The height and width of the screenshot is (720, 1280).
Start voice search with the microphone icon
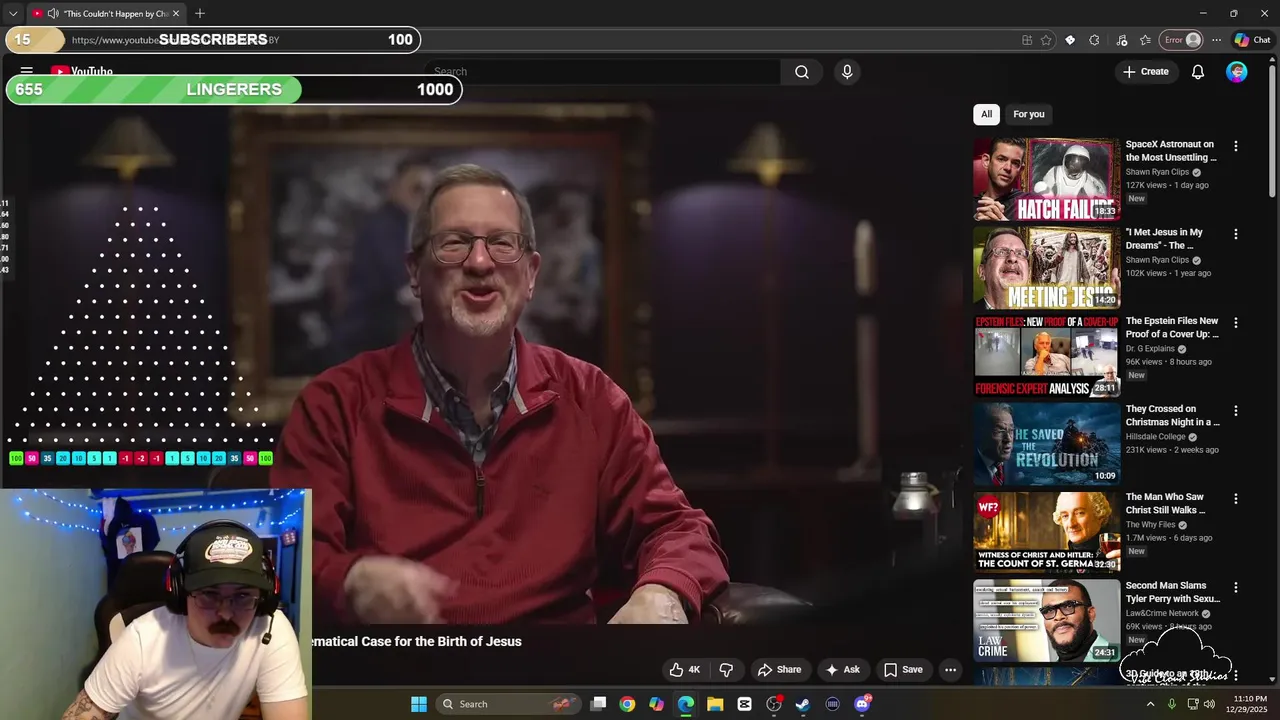coord(847,72)
